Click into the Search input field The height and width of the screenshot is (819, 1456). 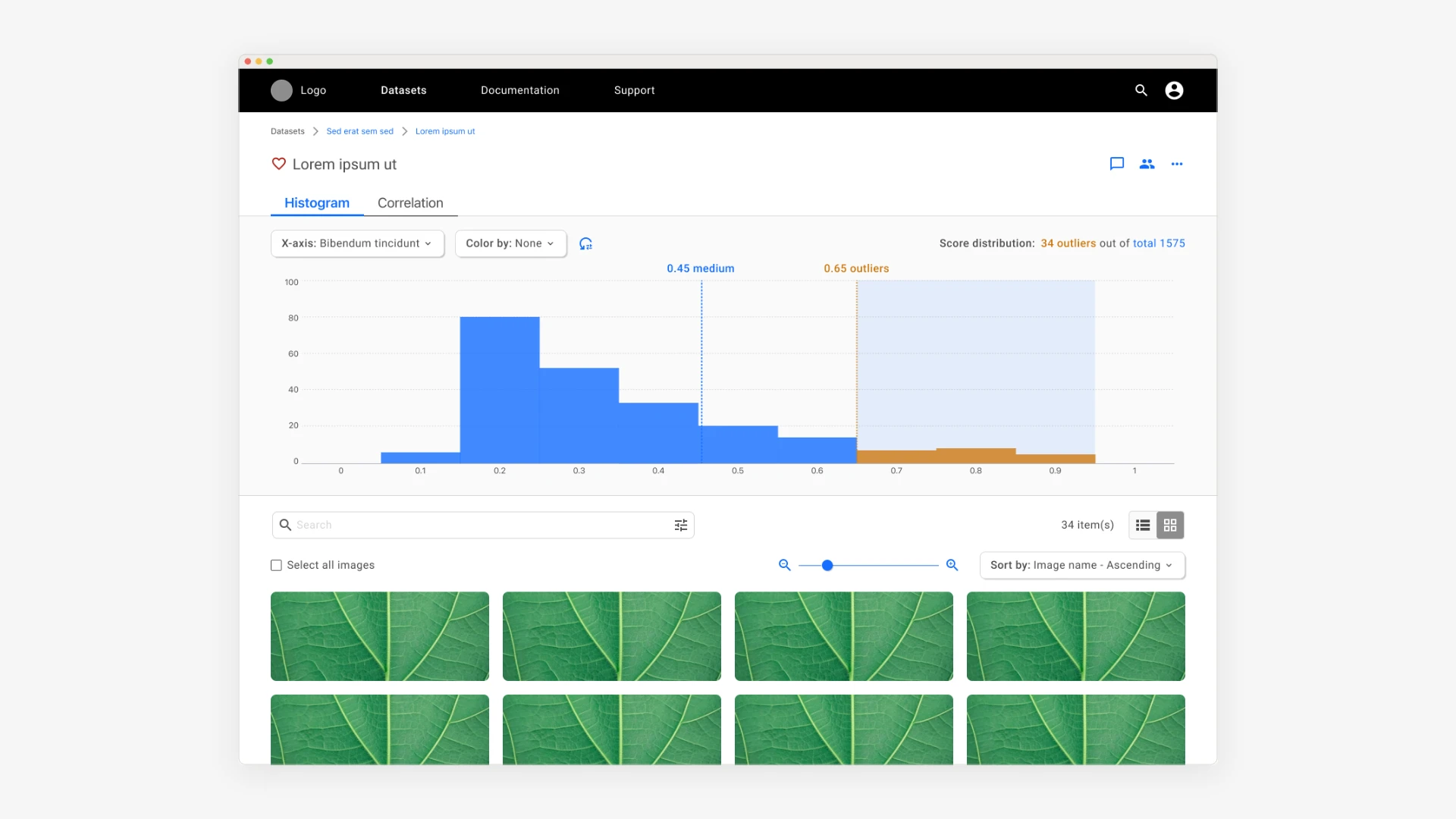[x=482, y=525]
